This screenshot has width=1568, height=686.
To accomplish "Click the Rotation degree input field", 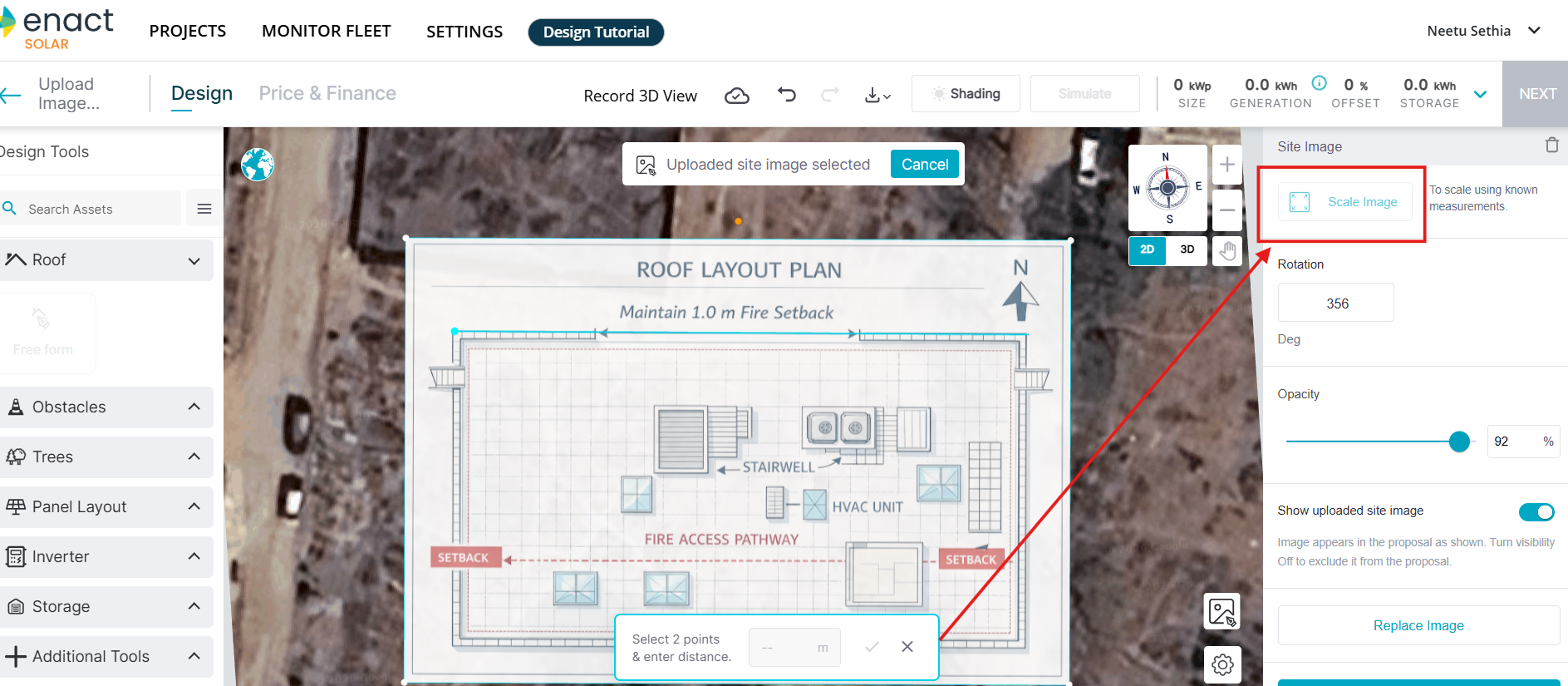I will coord(1335,304).
